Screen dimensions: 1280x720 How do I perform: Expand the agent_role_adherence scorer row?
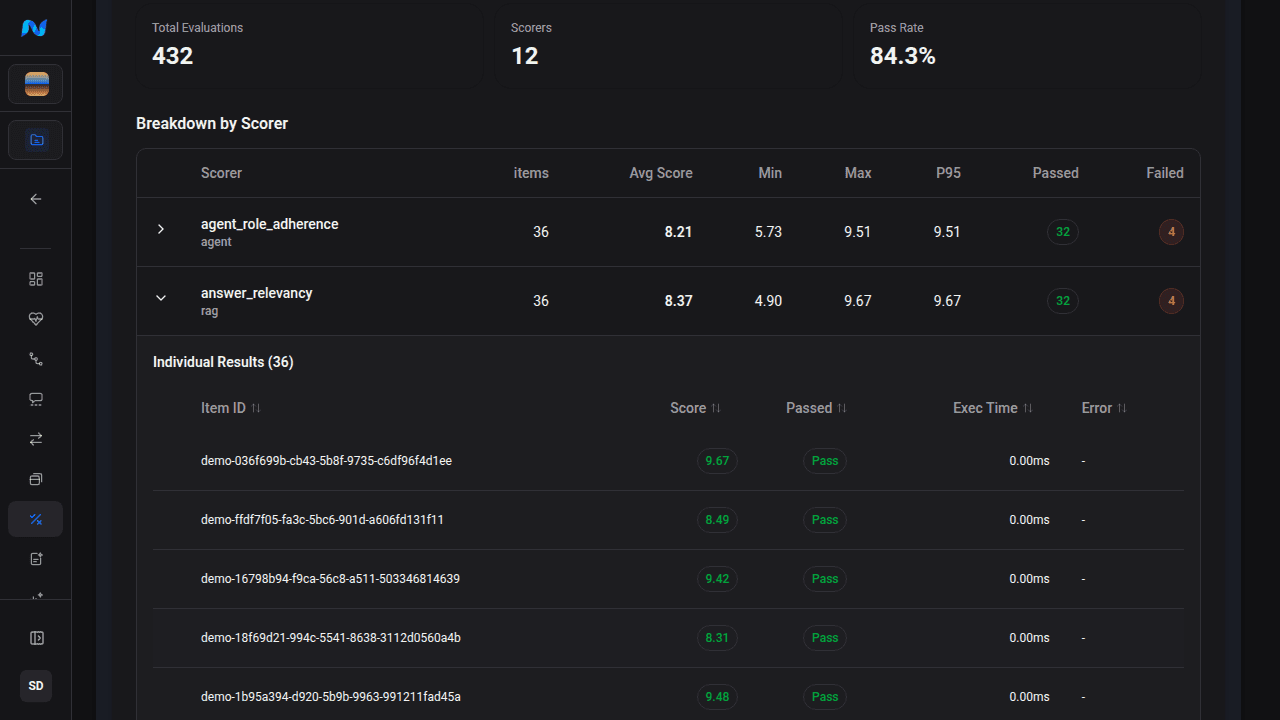(x=161, y=230)
